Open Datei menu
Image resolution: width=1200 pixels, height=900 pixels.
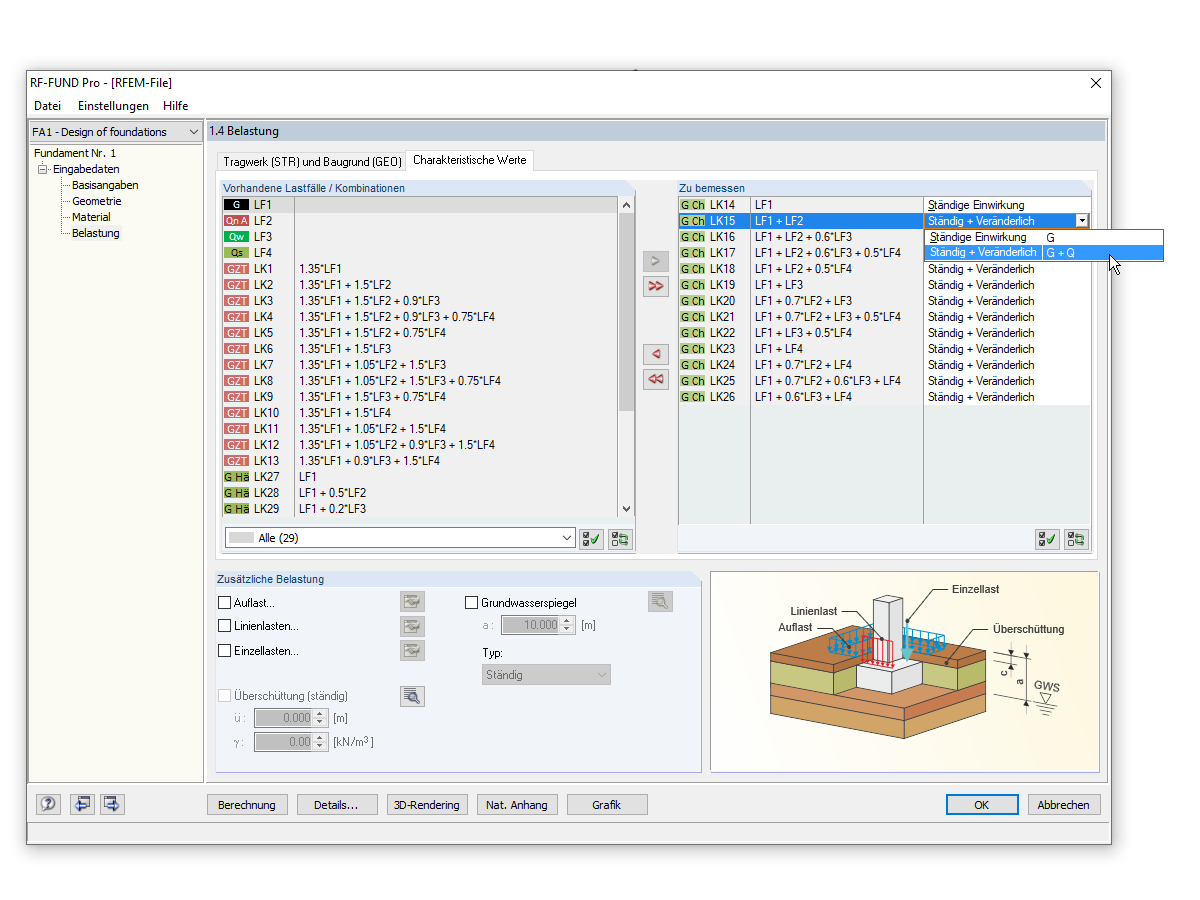point(47,106)
